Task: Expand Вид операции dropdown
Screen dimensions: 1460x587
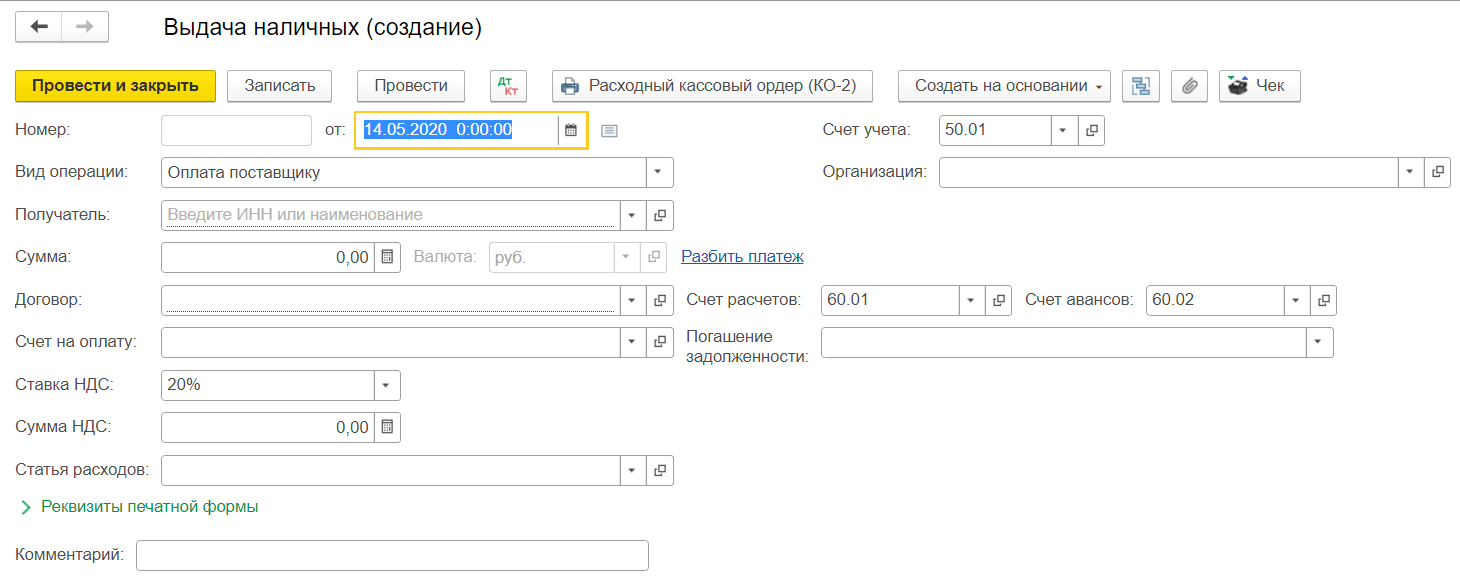Action: (x=659, y=172)
